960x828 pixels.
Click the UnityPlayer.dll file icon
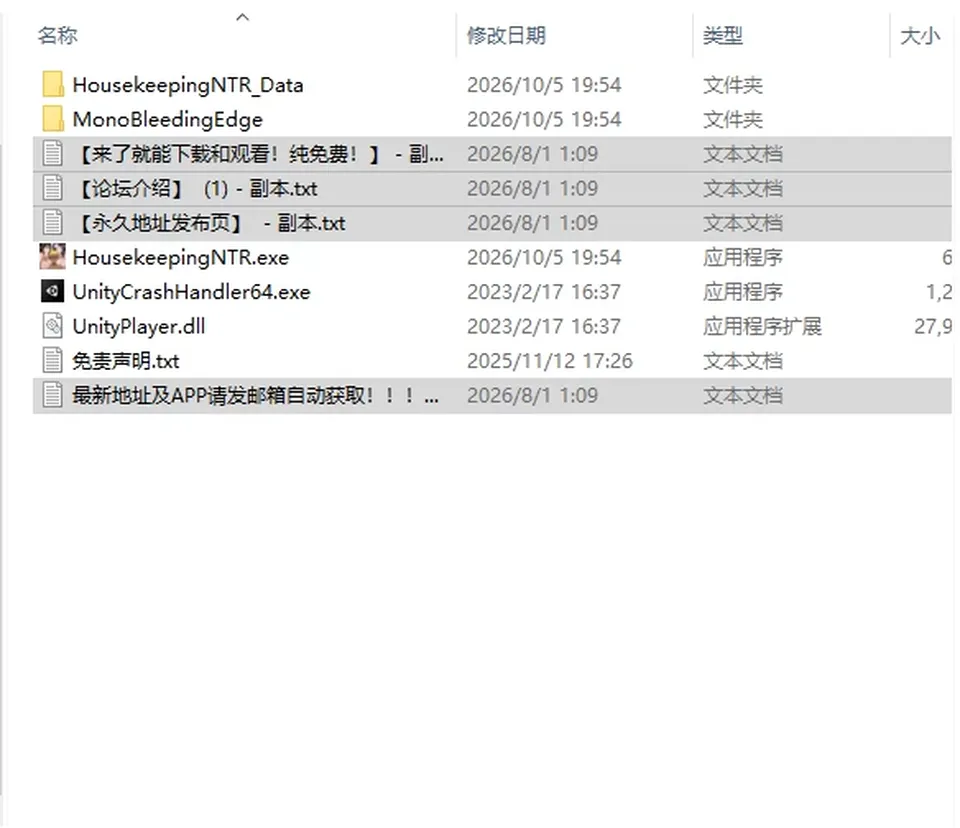coord(53,326)
